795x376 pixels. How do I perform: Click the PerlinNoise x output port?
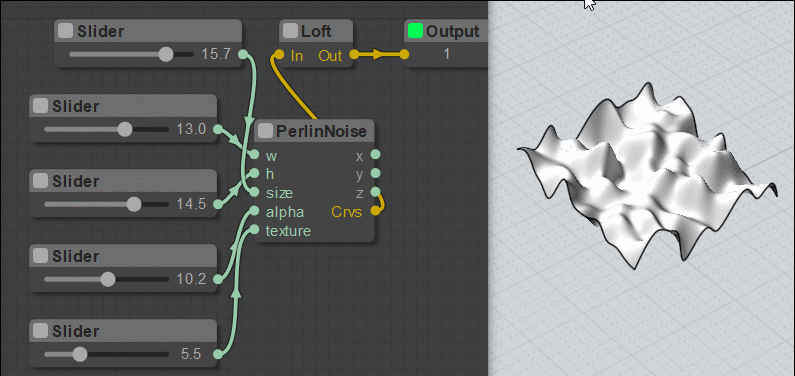pyautogui.click(x=375, y=155)
